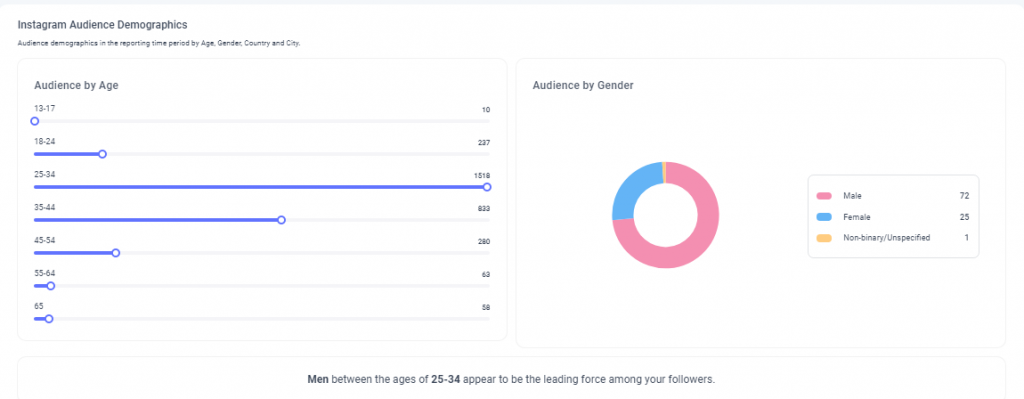Image resolution: width=1024 pixels, height=399 pixels.
Task: Click the 35-44 age slider handle
Action: click(281, 220)
